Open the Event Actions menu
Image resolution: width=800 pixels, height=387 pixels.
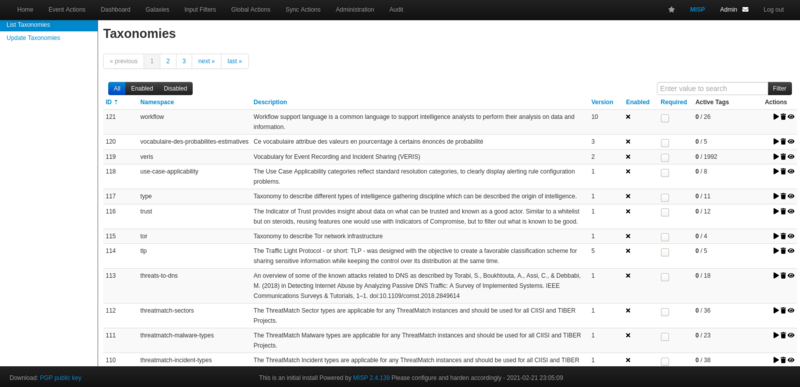(67, 10)
